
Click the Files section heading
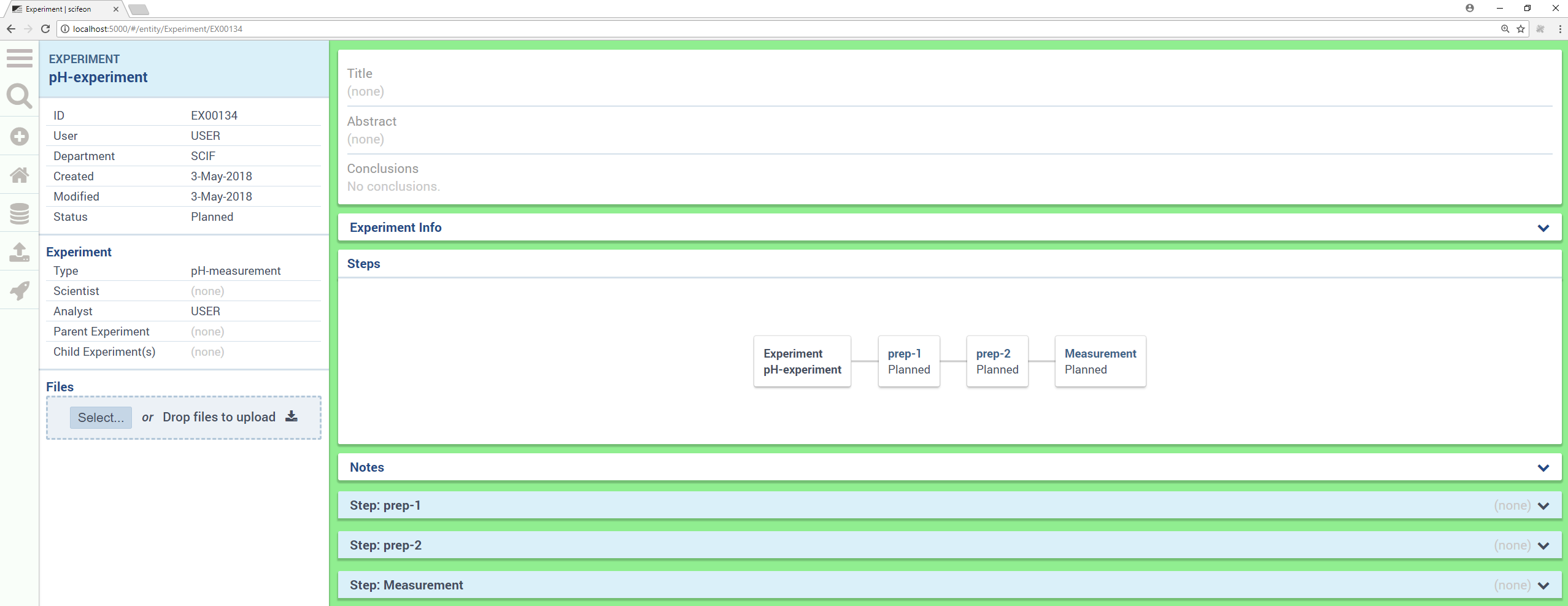(60, 387)
